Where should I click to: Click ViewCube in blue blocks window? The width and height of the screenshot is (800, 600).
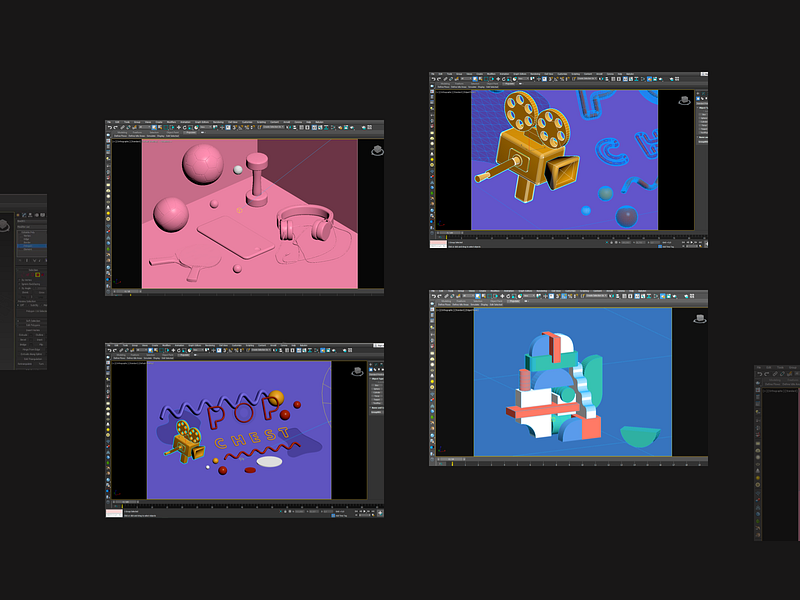tap(699, 318)
